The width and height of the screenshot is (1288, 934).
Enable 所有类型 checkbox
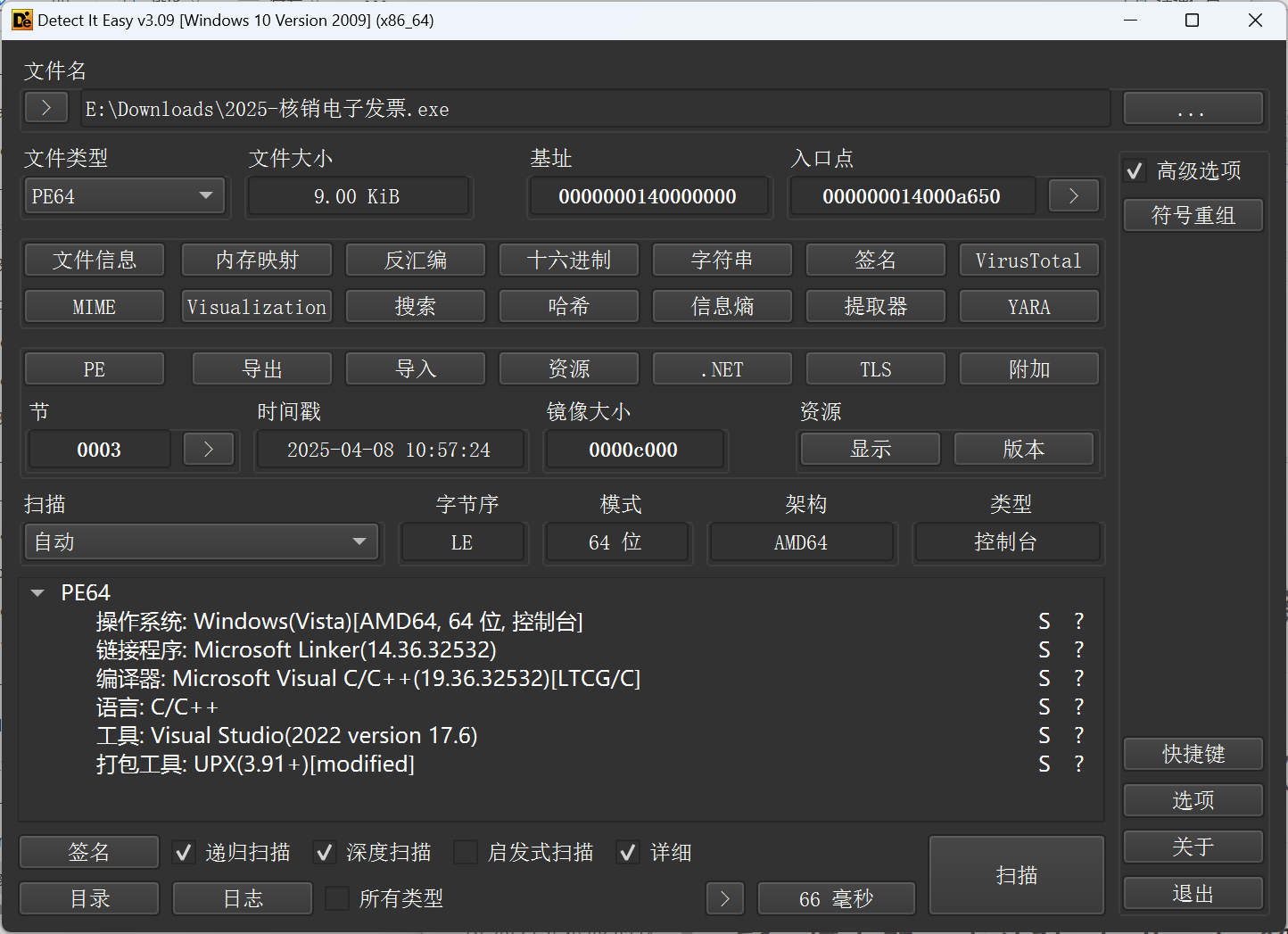[x=337, y=898]
